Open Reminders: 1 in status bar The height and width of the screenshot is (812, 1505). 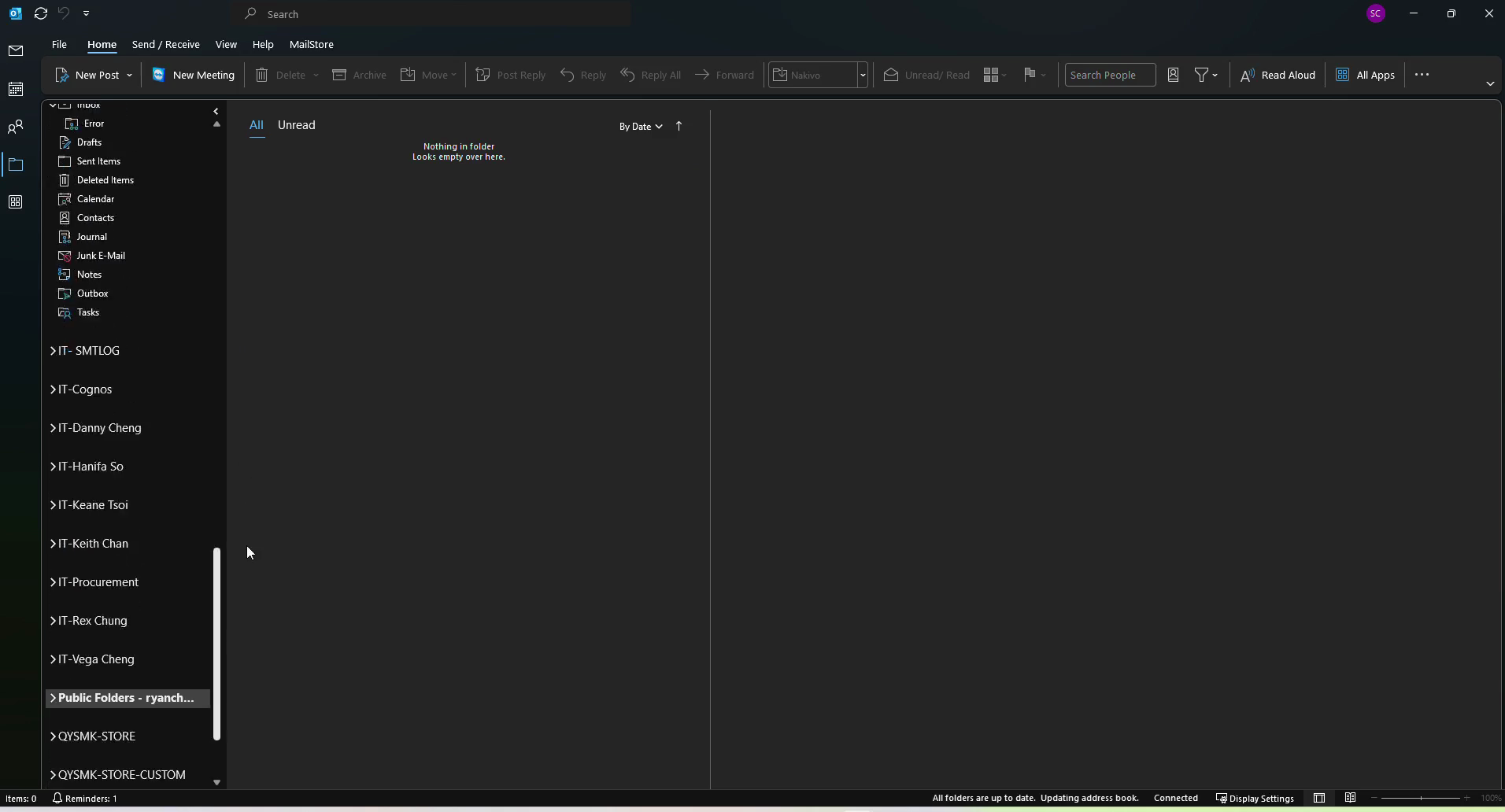[84, 799]
